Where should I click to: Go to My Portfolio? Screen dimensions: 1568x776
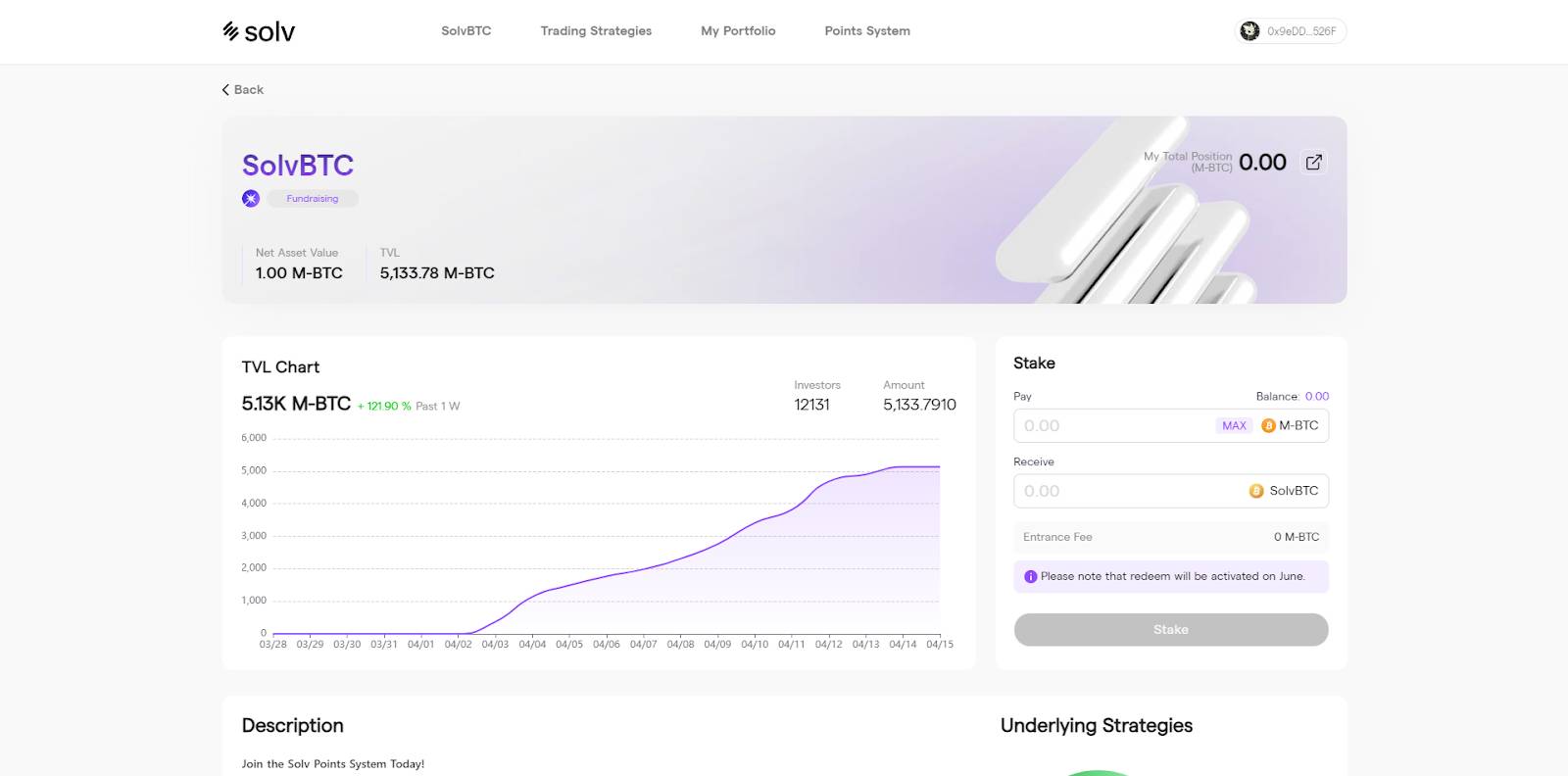click(x=738, y=31)
